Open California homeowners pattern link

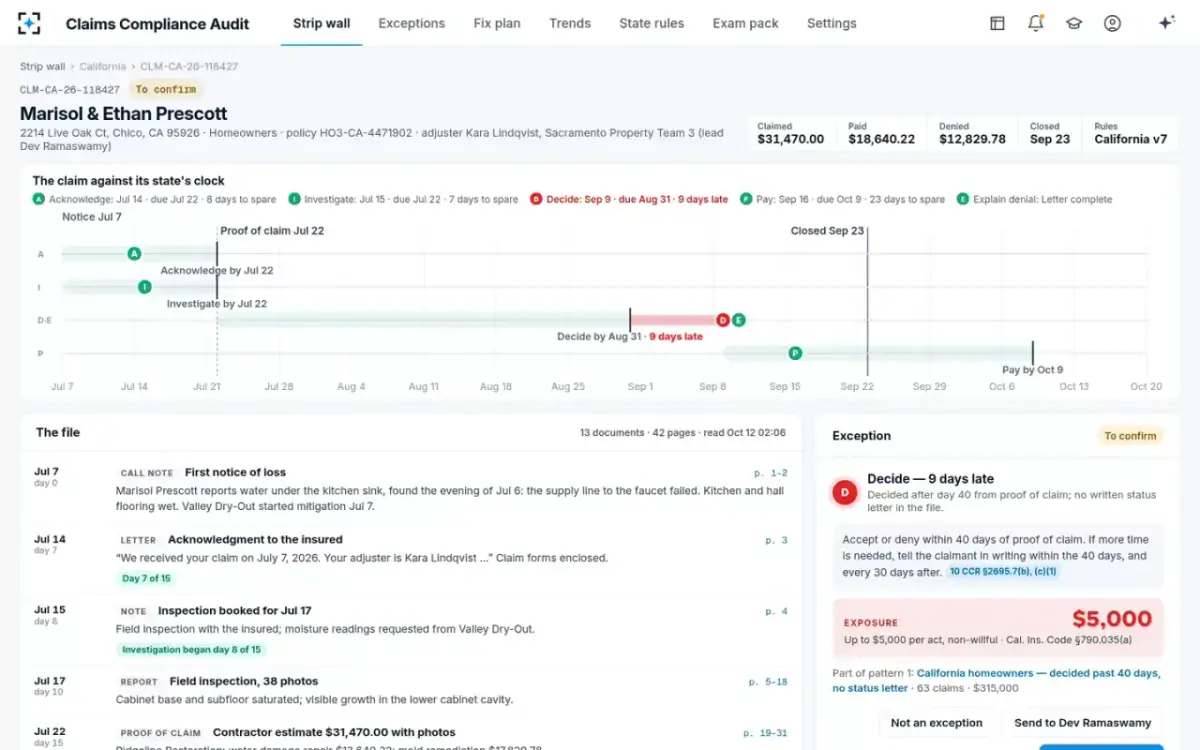tap(996, 680)
